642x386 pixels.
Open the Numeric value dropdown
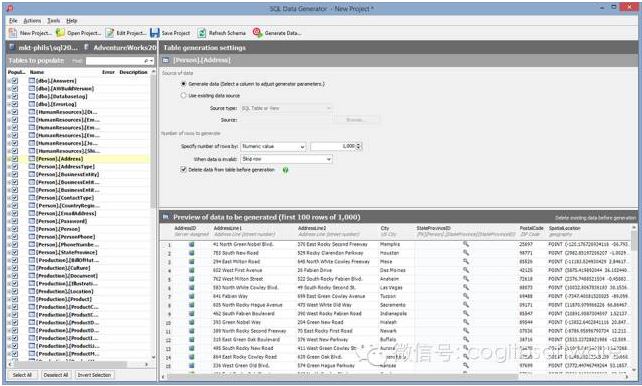tap(273, 146)
